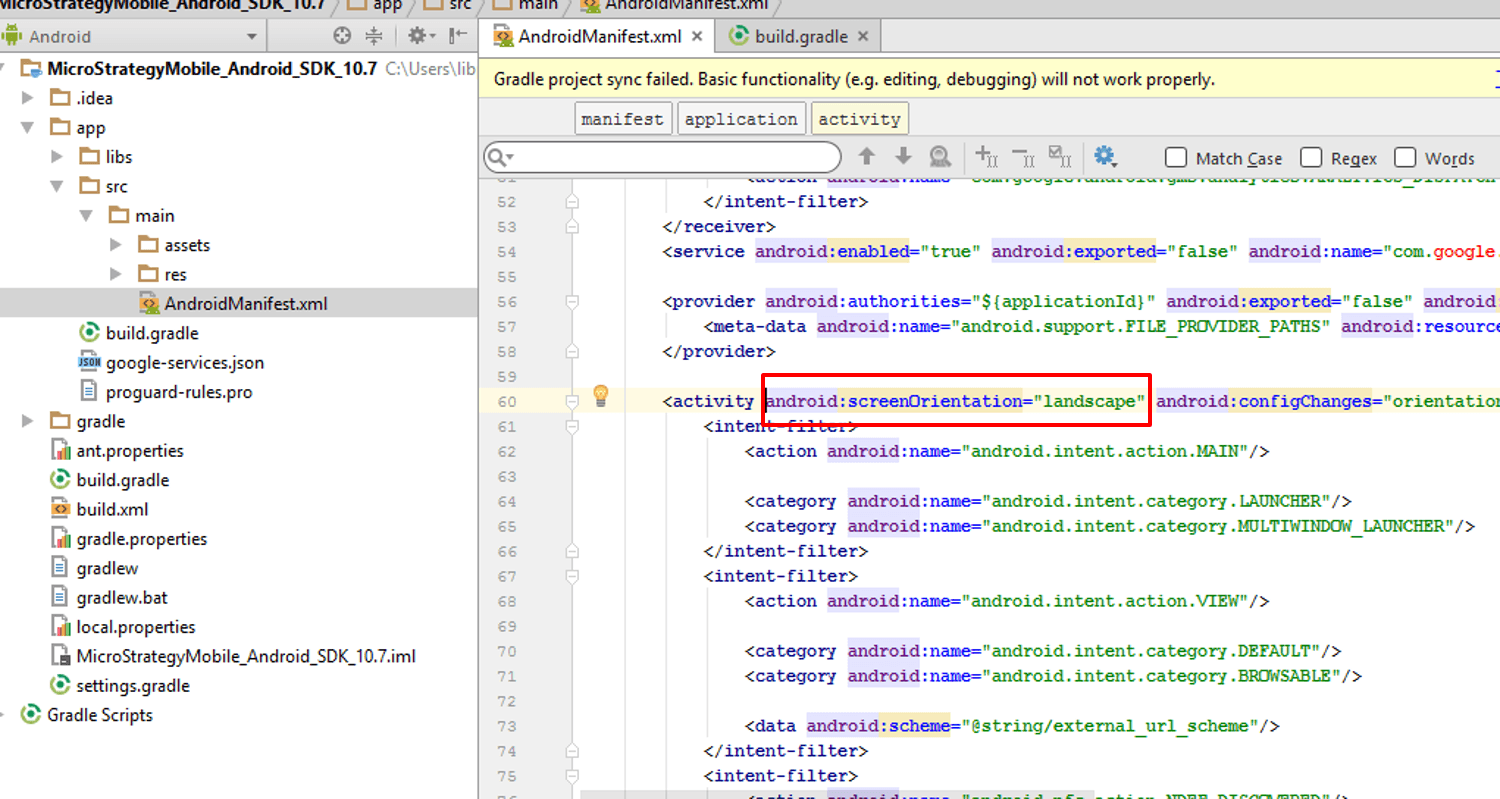Enable the Regex checkbox
The width and height of the screenshot is (1500, 799).
1312,158
